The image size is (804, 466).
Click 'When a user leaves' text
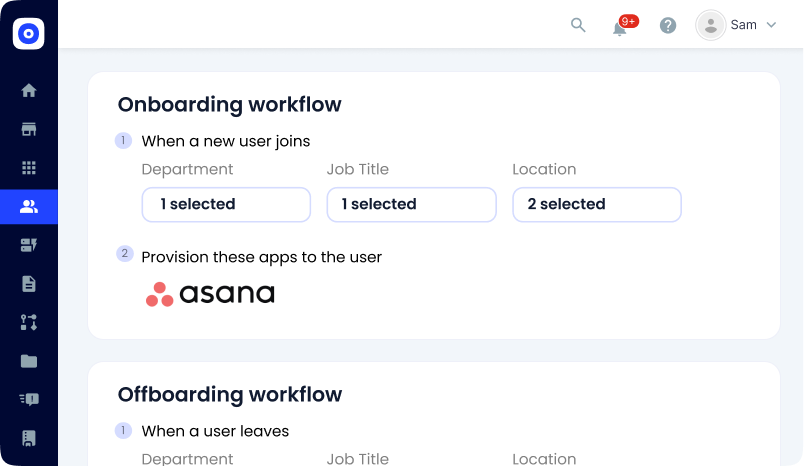(x=215, y=431)
